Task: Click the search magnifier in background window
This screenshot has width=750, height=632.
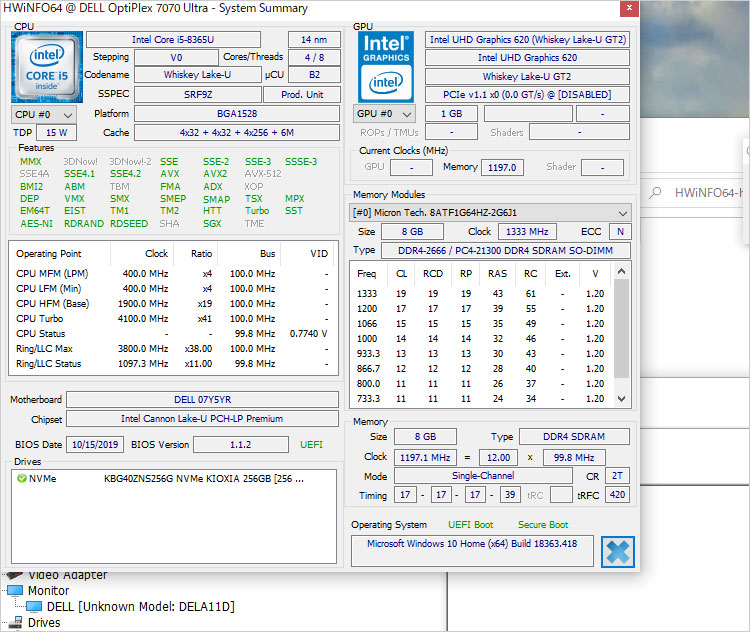Action: click(655, 193)
